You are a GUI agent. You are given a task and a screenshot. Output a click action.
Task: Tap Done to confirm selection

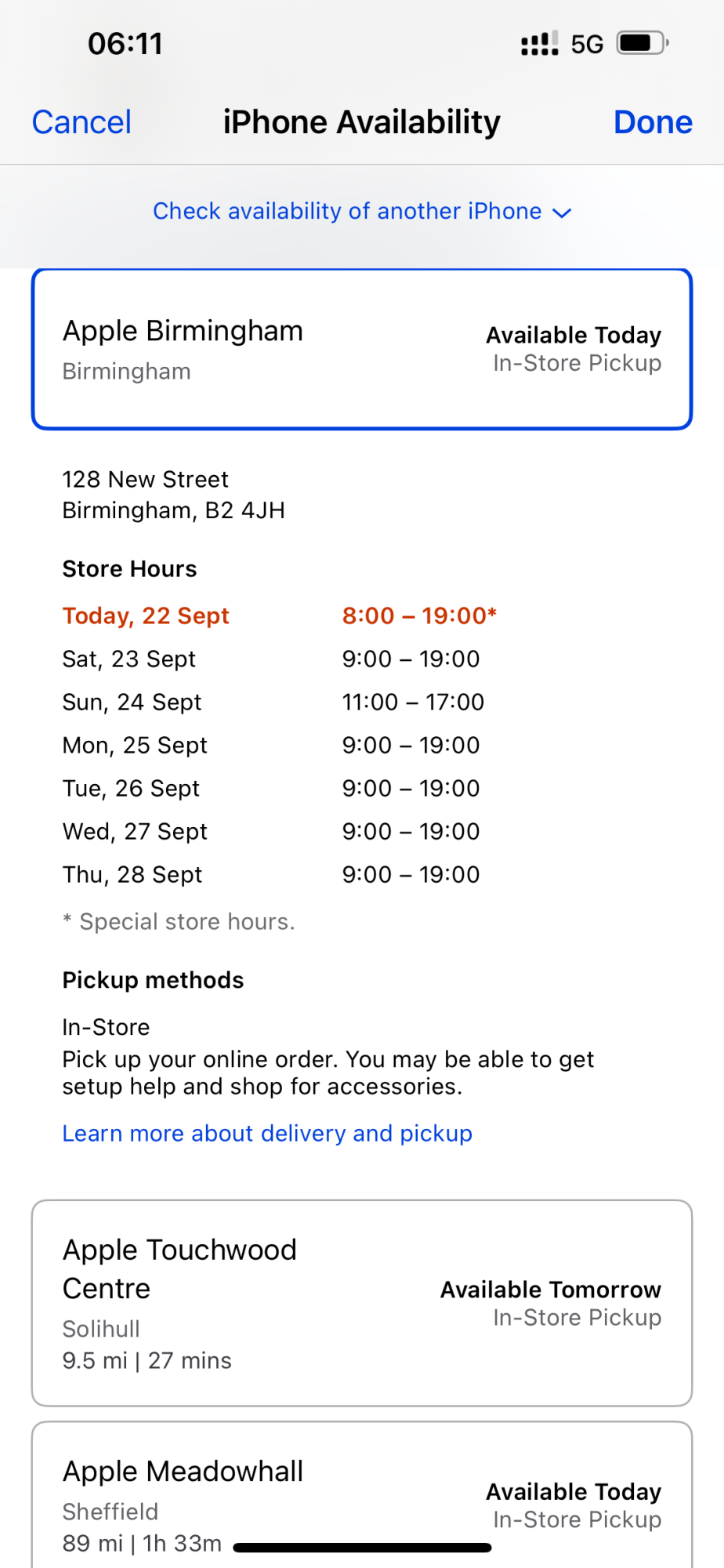point(652,122)
